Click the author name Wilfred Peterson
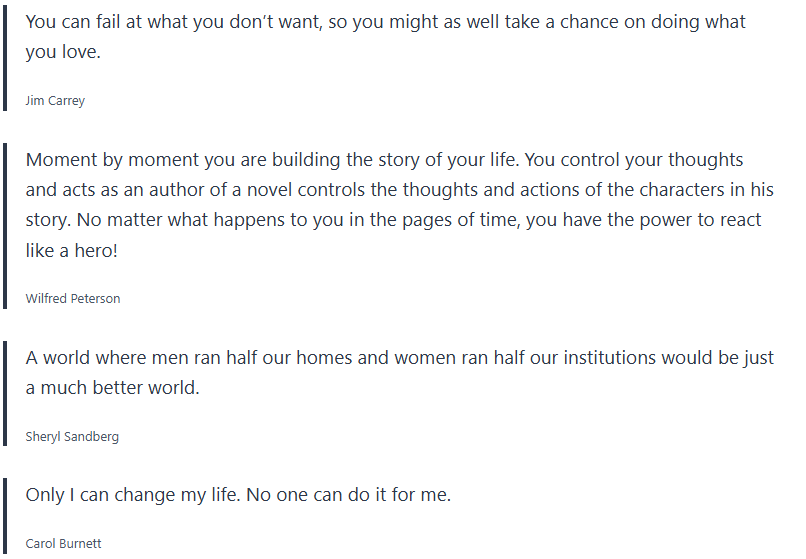Screen dimensions: 806x559 73,298
